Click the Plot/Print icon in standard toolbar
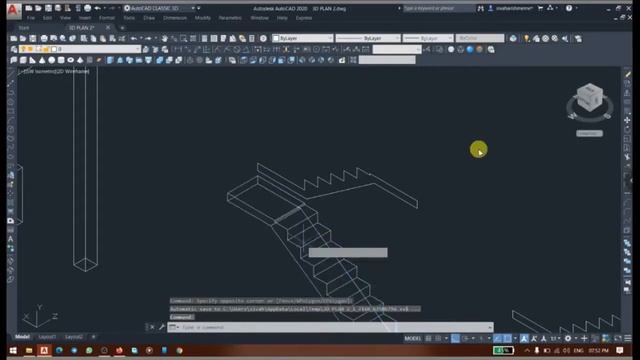640x360 pixels. tap(44, 38)
